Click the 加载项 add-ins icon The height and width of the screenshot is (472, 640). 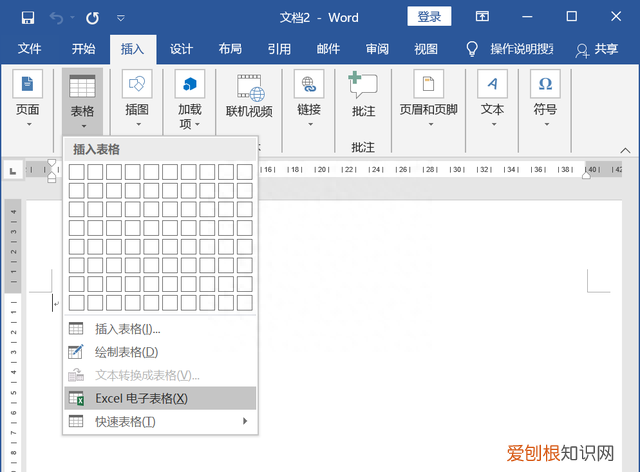(x=190, y=84)
